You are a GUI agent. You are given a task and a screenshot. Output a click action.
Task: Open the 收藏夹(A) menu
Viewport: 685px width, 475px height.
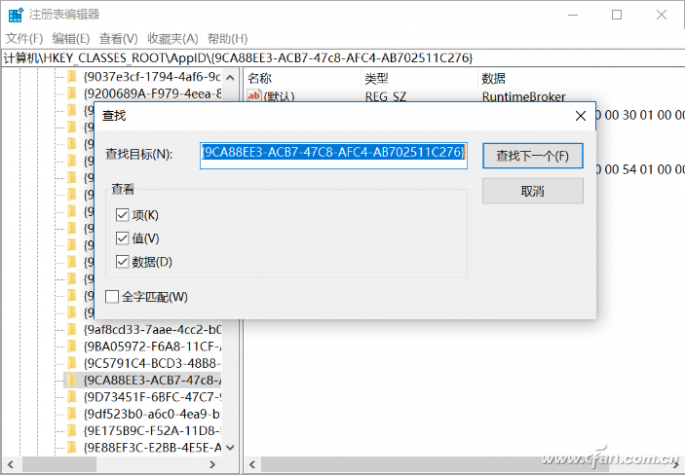tap(173, 38)
